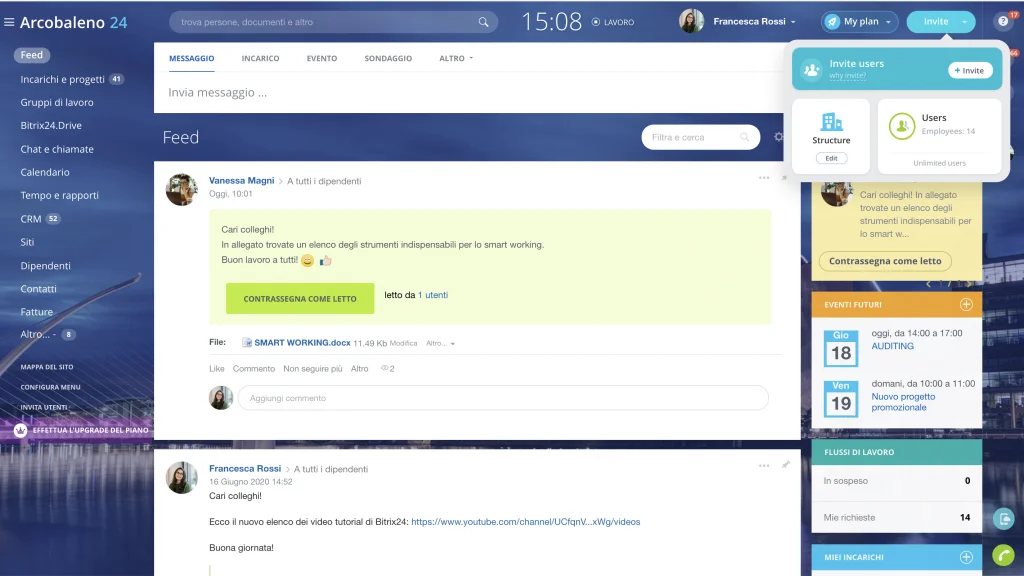Click INVITA UTENTI in sidebar
Image resolution: width=1024 pixels, height=576 pixels.
(x=44, y=408)
